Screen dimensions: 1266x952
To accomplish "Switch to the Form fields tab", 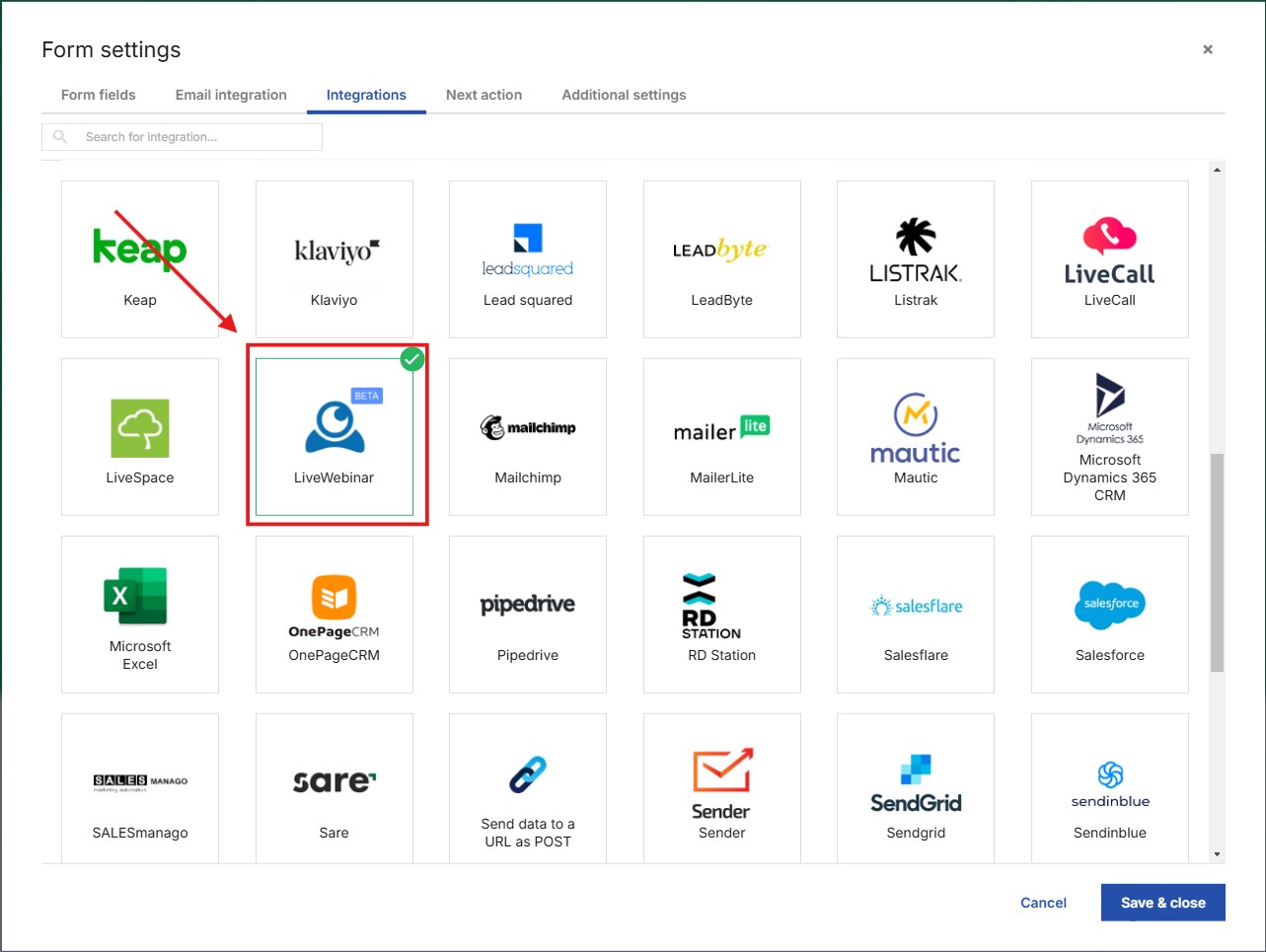I will pyautogui.click(x=99, y=95).
